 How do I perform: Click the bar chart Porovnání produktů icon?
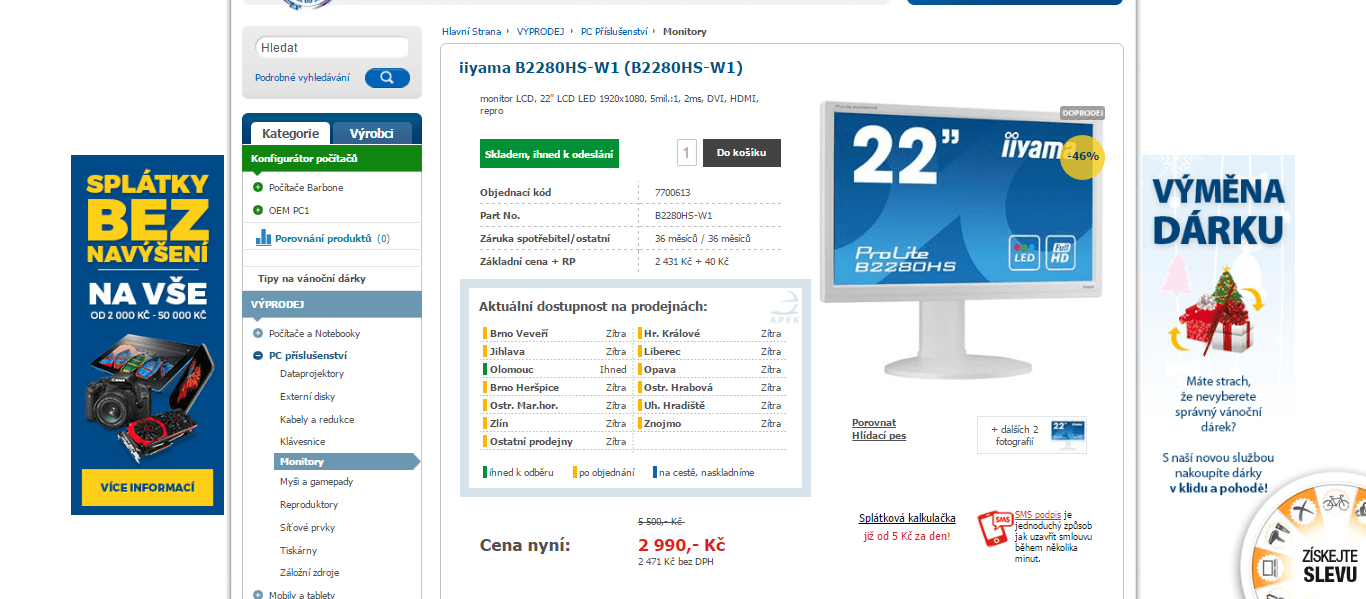pos(264,238)
